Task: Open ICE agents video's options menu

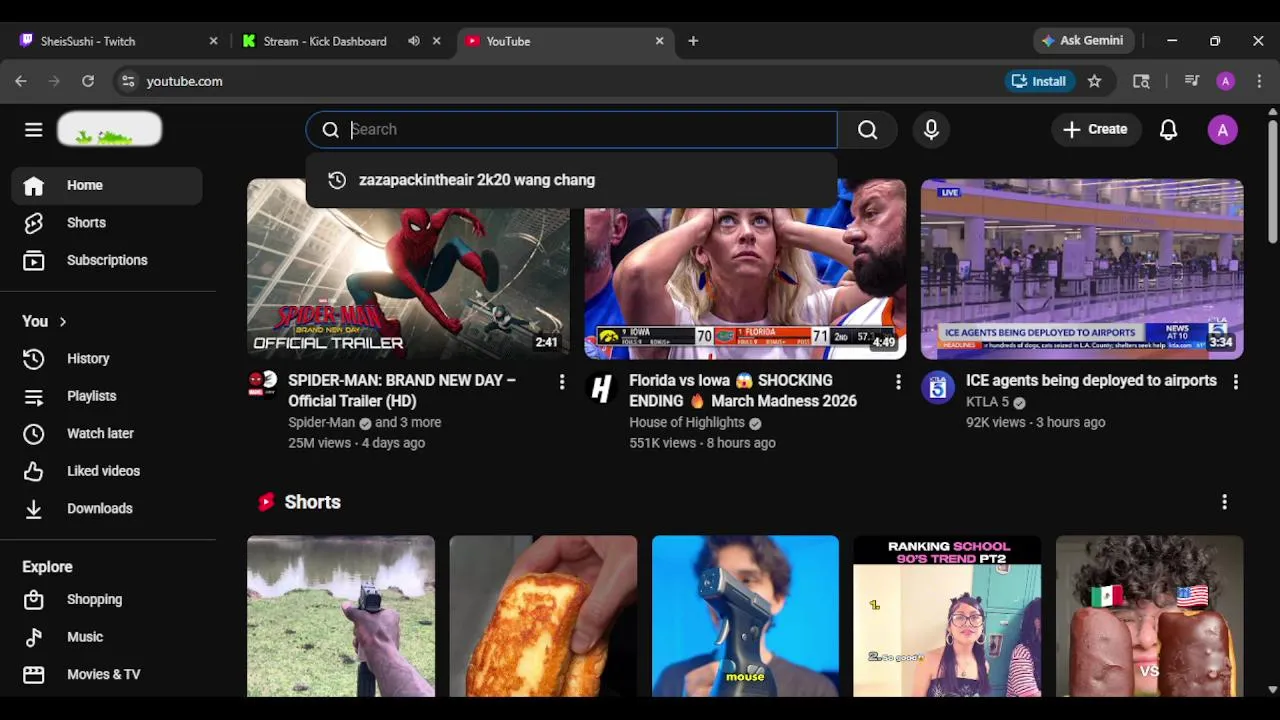Action: [x=1235, y=382]
